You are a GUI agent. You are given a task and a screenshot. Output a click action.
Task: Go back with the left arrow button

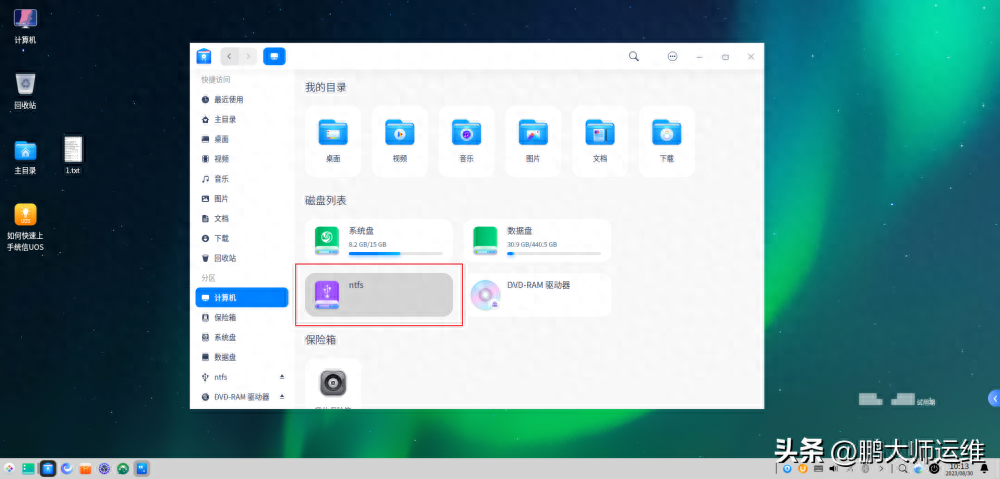tap(230, 57)
